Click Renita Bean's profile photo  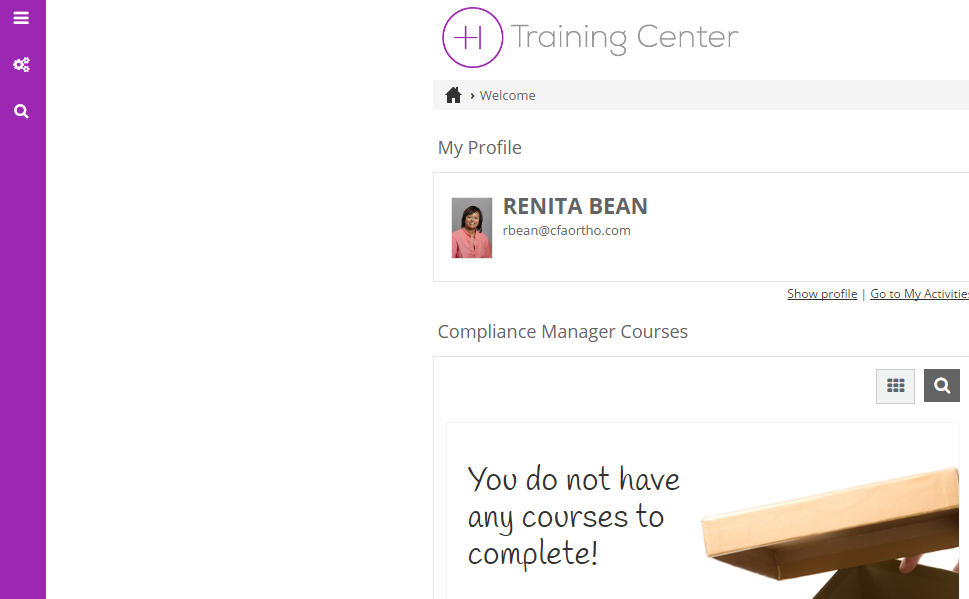pos(472,228)
